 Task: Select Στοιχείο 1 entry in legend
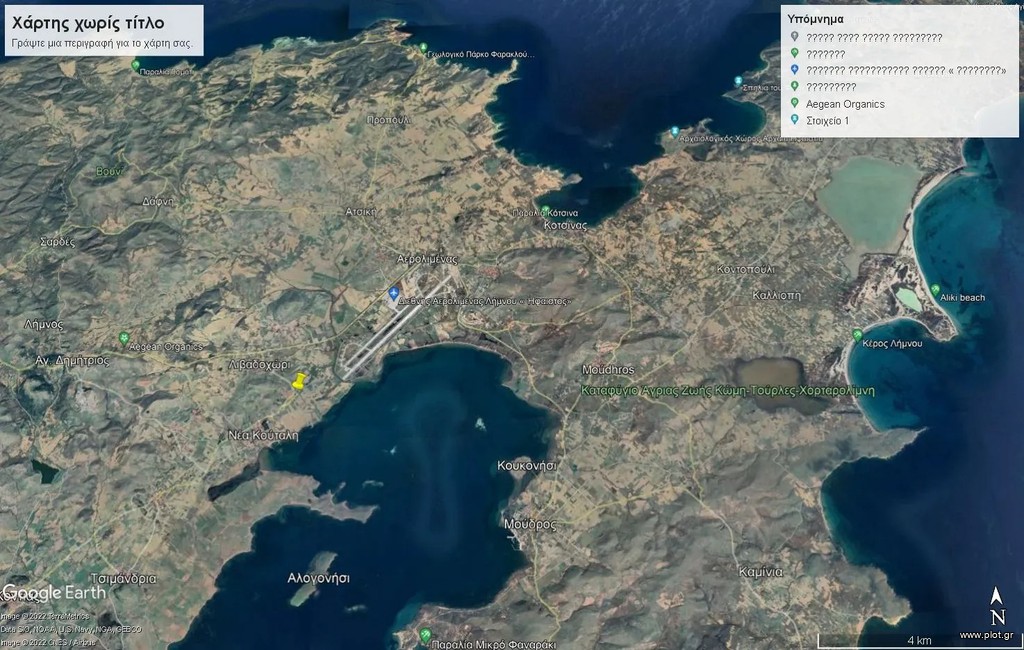(827, 121)
